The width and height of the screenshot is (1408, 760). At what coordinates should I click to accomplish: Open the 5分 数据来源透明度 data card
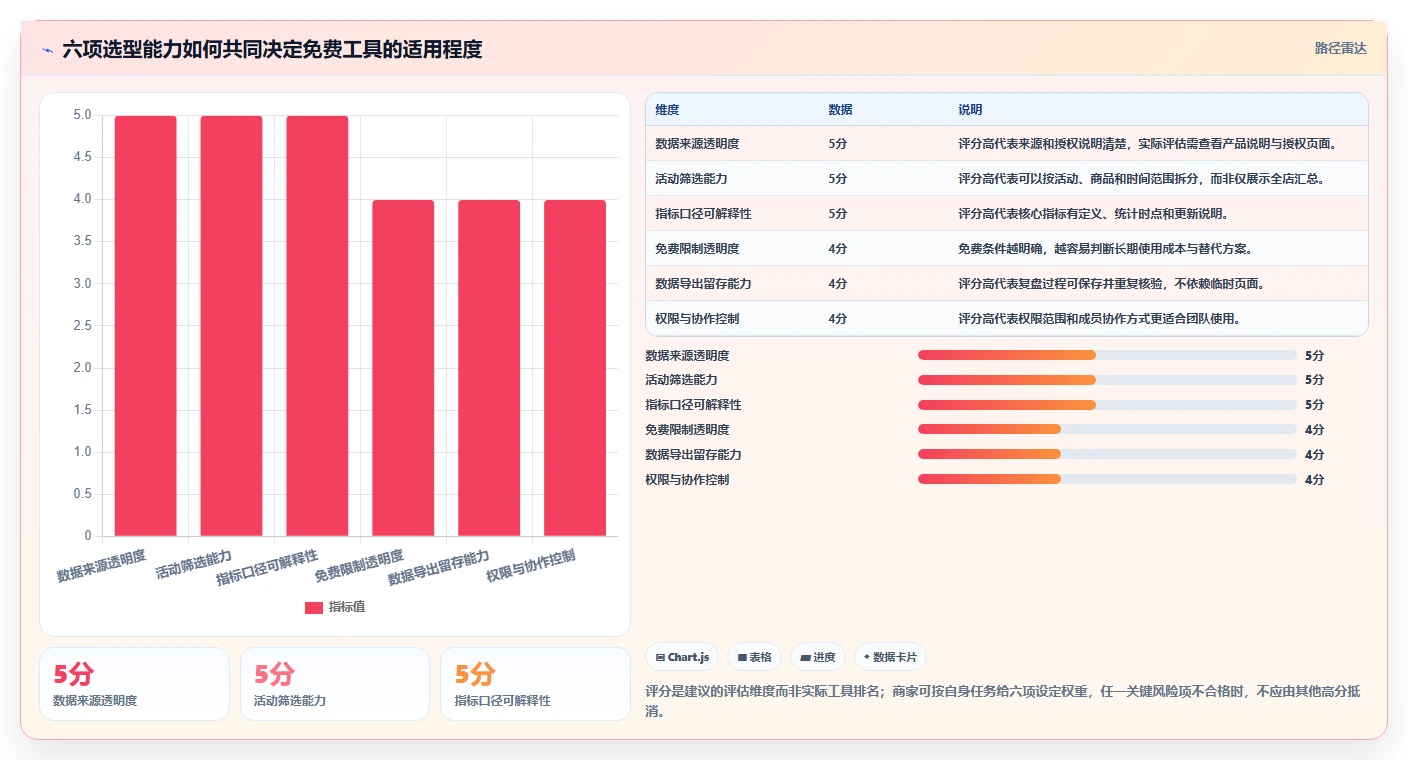tap(134, 684)
